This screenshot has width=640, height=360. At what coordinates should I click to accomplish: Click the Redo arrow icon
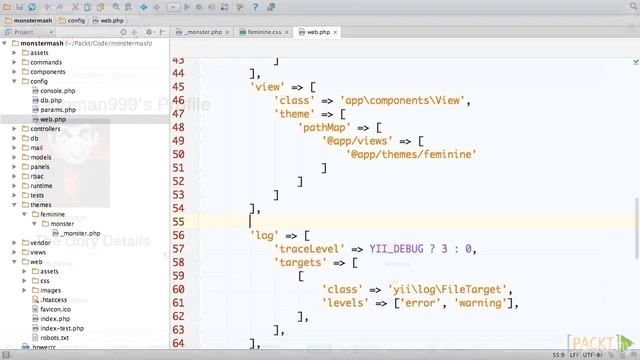60,7
